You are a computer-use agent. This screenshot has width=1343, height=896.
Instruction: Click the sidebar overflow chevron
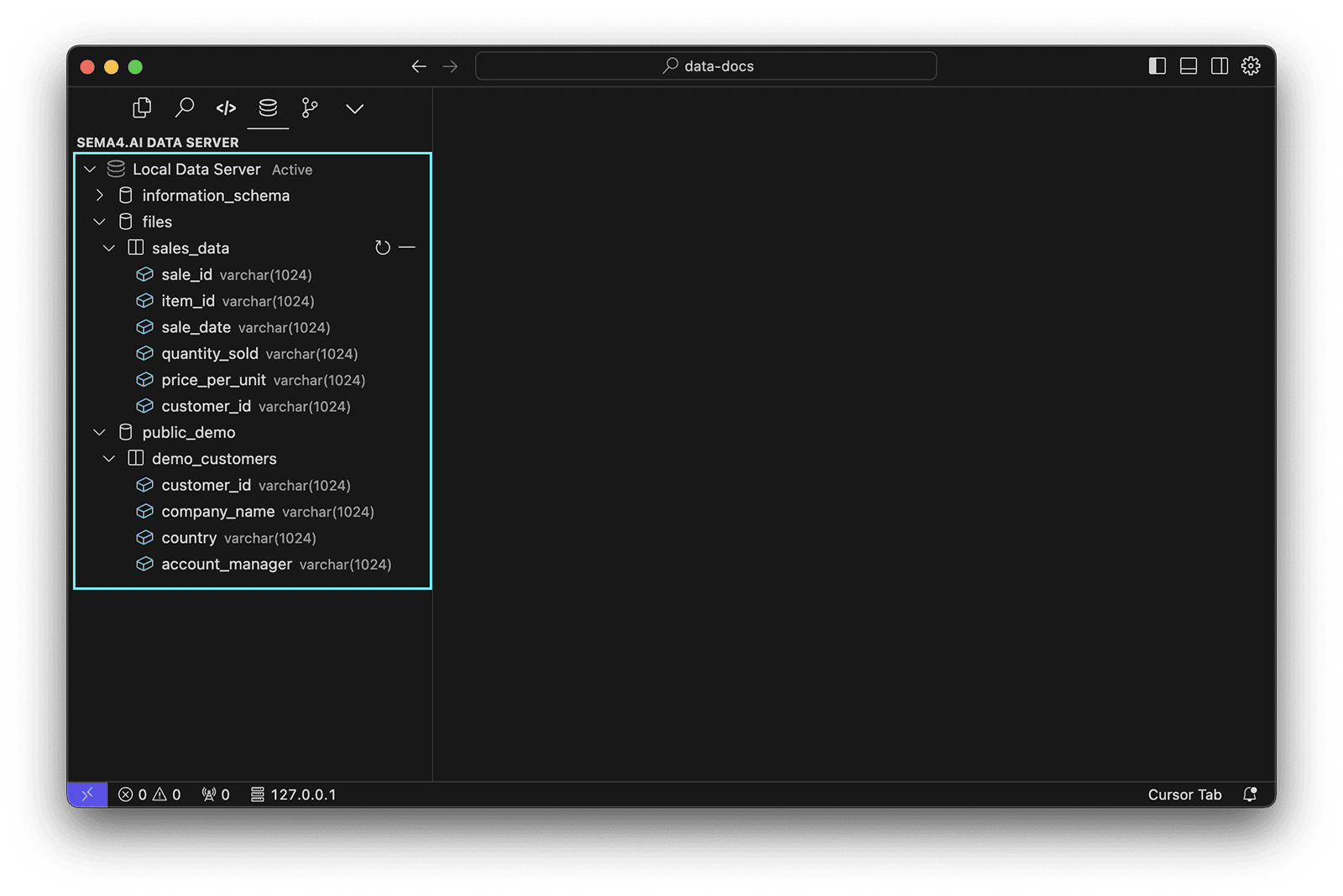tap(354, 108)
